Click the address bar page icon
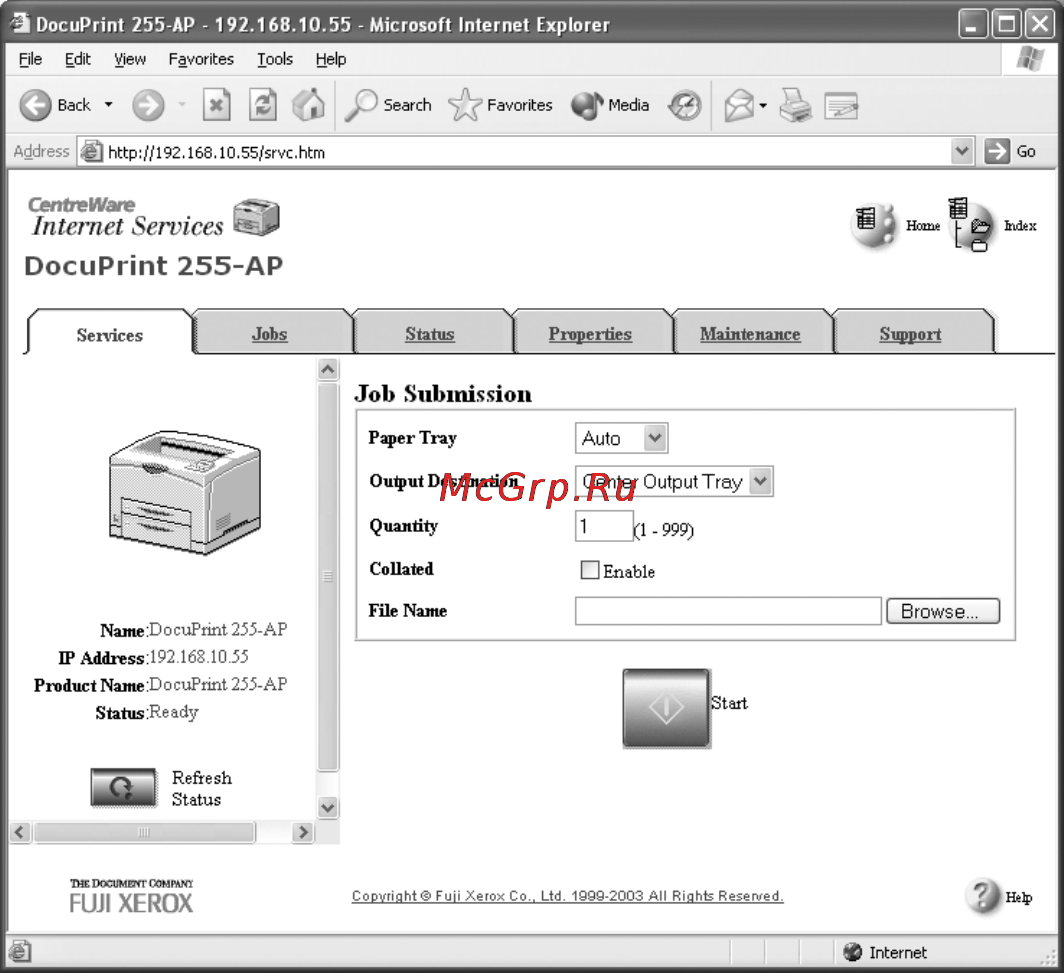This screenshot has width=1064, height=973. click(91, 152)
